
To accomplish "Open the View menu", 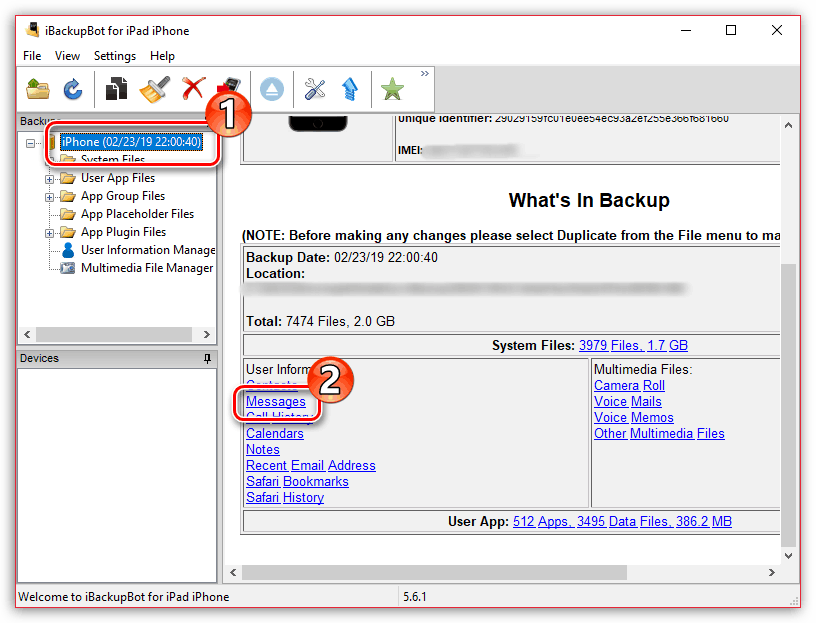I will [67, 56].
